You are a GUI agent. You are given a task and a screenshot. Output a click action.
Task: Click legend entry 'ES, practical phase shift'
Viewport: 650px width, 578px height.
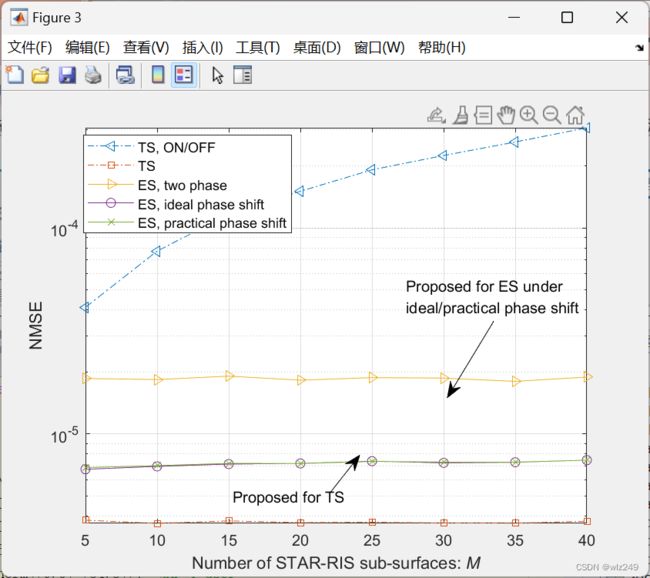pos(212,223)
